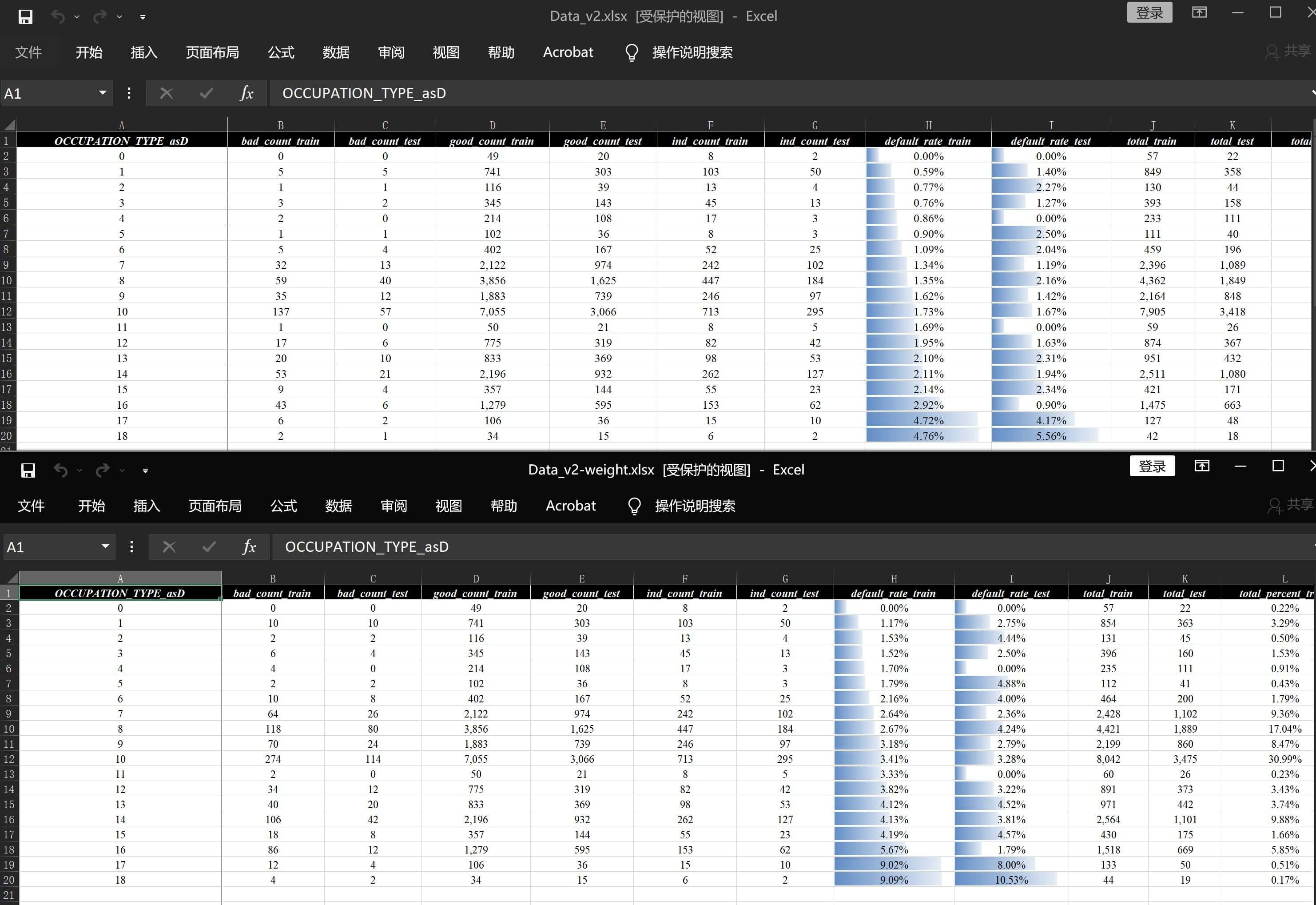Open Quick Access Toolbar customize dropdown in top window
This screenshot has height=905, width=1316.
click(x=143, y=17)
